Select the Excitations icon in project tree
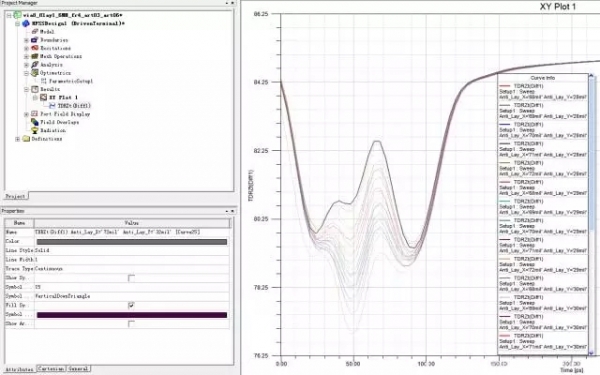The height and width of the screenshot is (375, 600). 35,48
